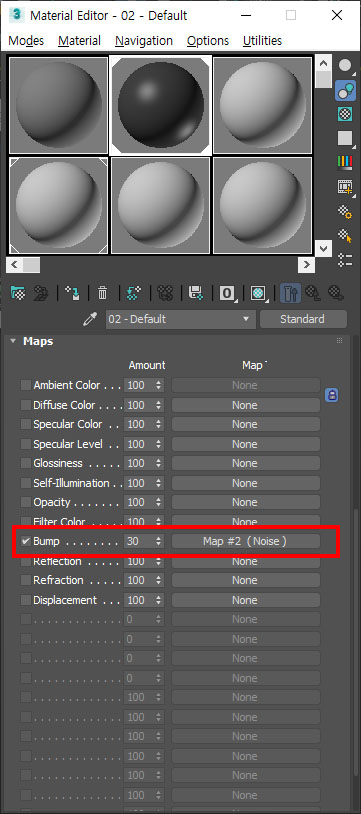Screen dimensions: 361x814
Task: Click the Bump amount spinner arrows
Action: coord(158,541)
